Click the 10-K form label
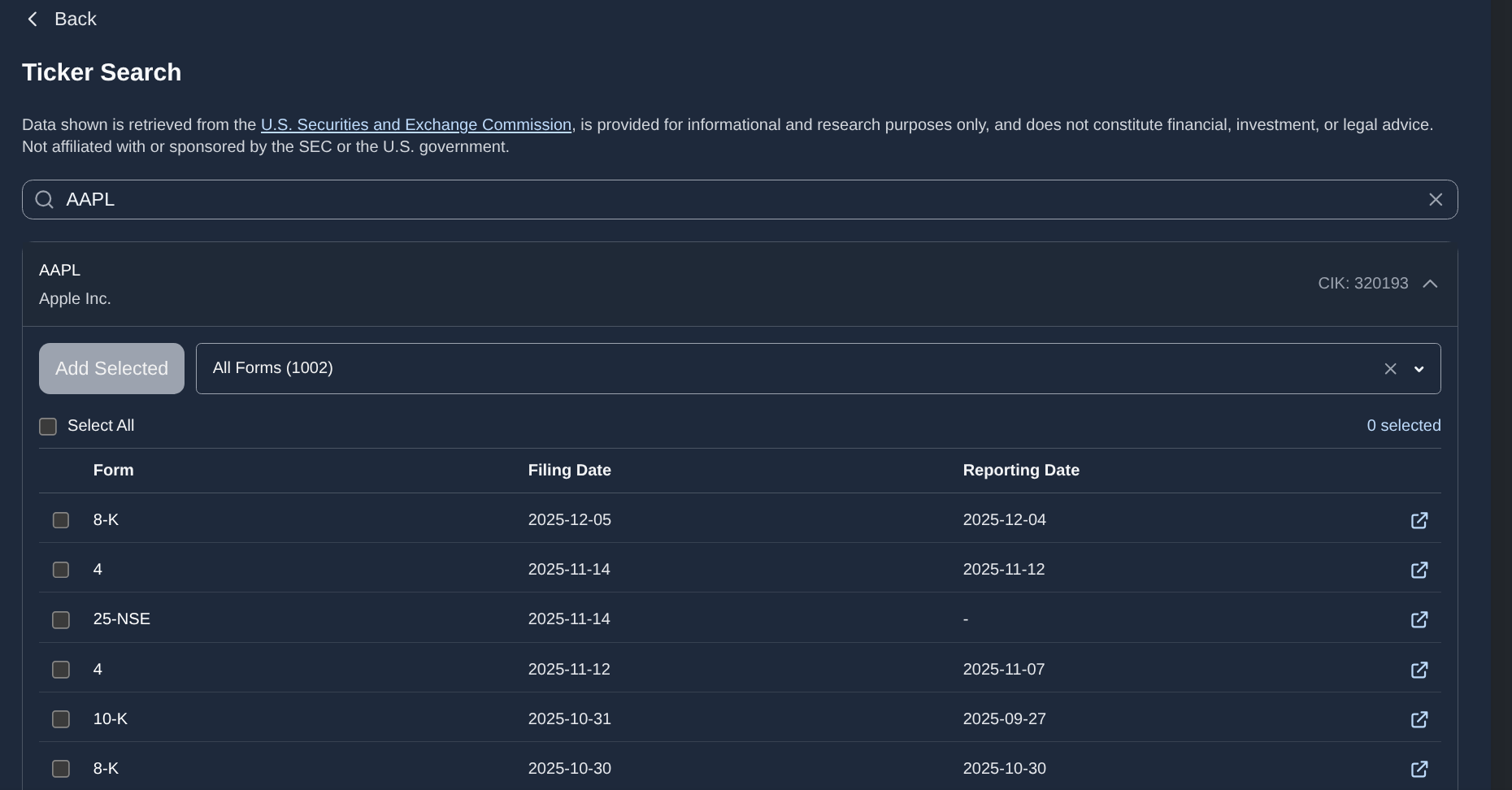1512x790 pixels. click(x=111, y=719)
